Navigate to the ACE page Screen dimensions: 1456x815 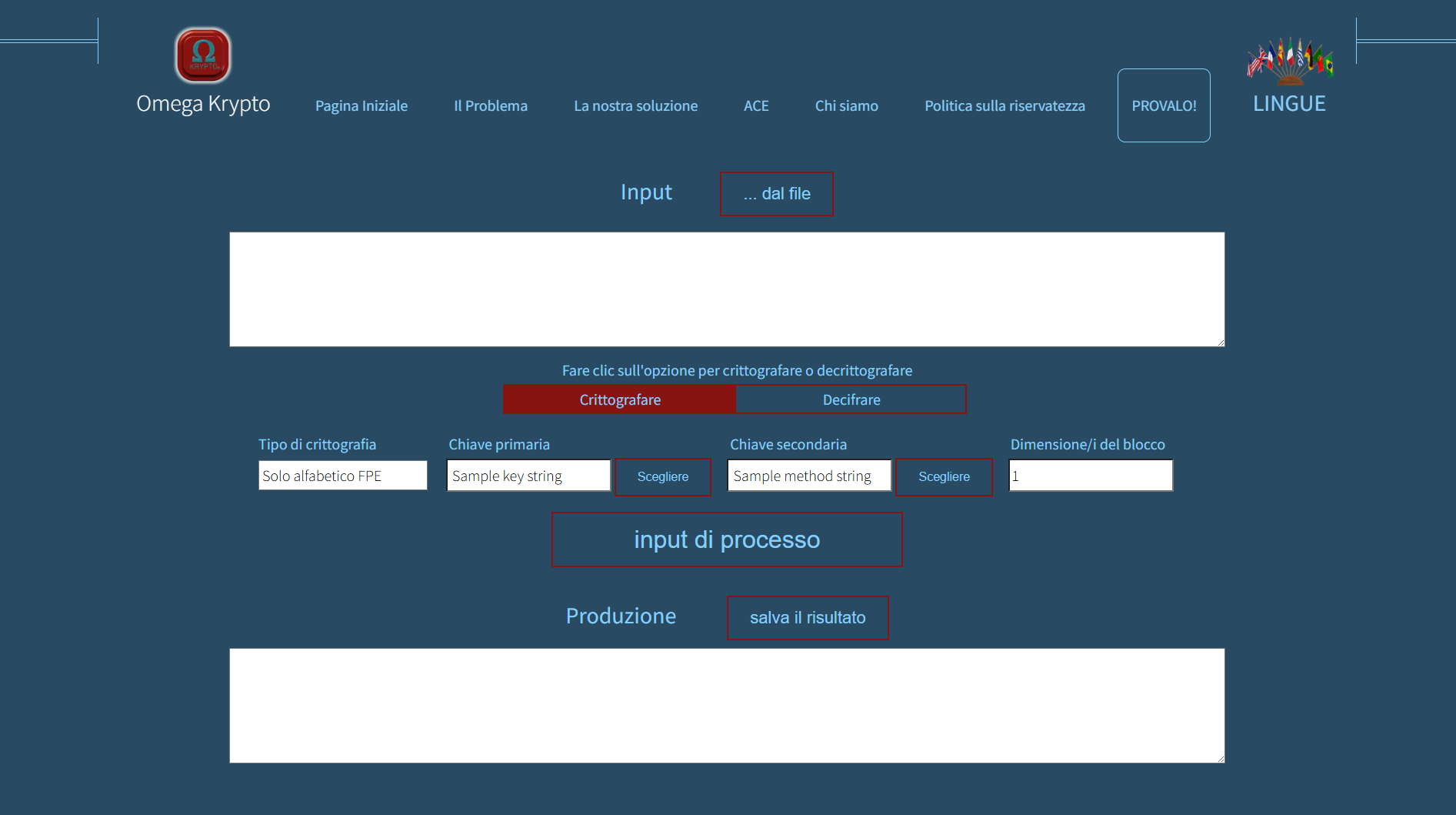click(x=756, y=106)
